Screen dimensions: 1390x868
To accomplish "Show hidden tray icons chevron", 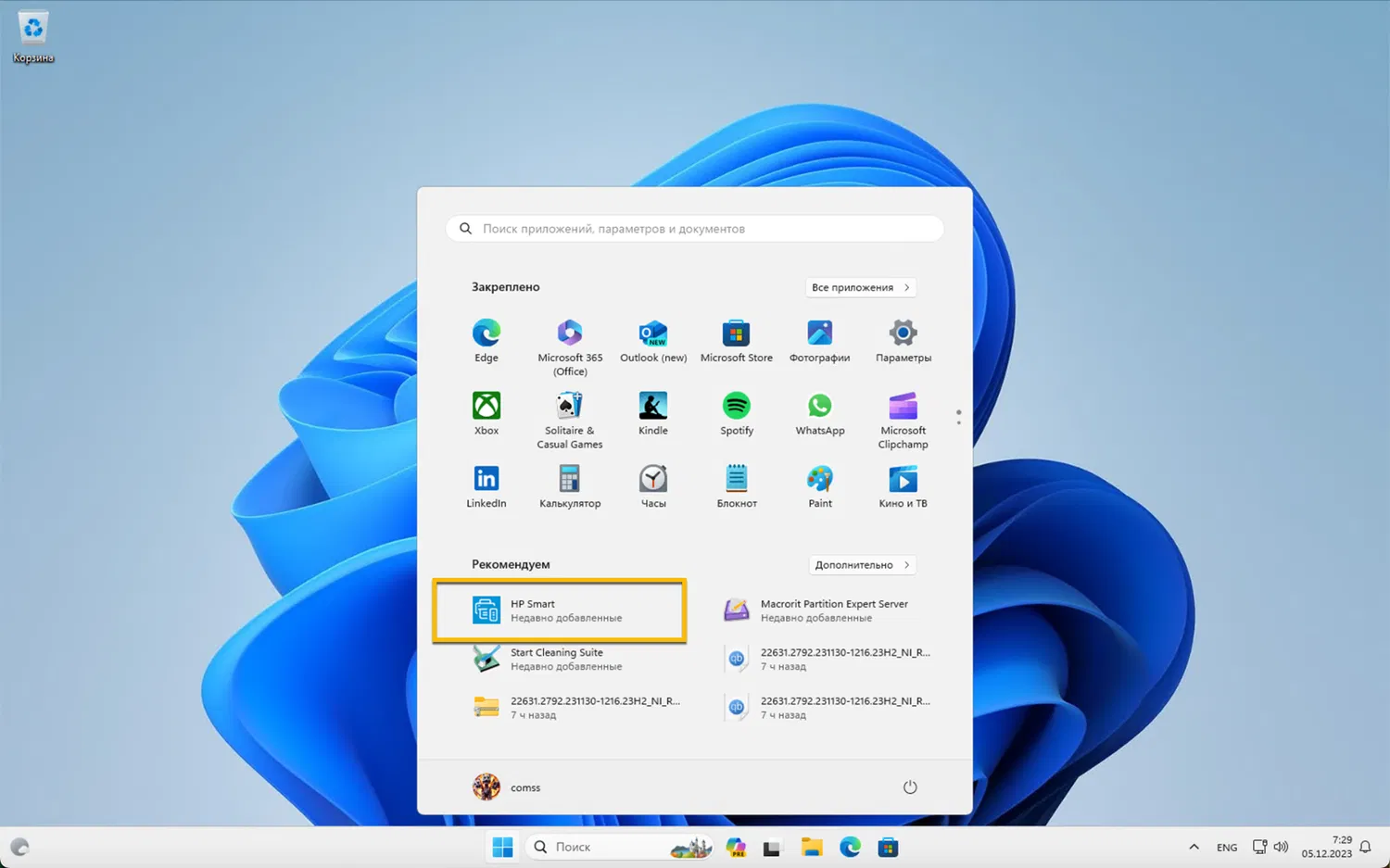I will [1194, 847].
